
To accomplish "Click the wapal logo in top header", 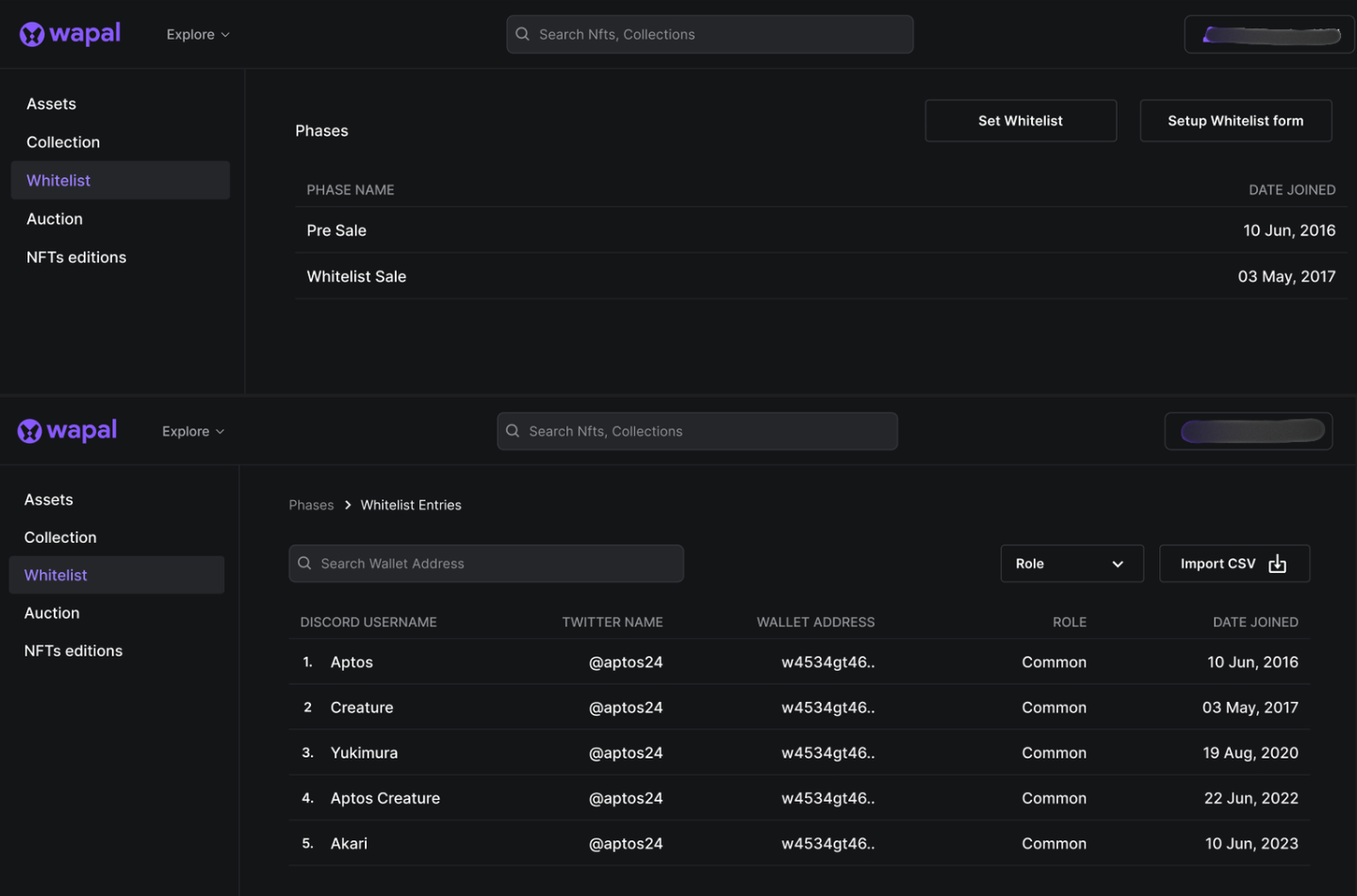I will point(70,34).
